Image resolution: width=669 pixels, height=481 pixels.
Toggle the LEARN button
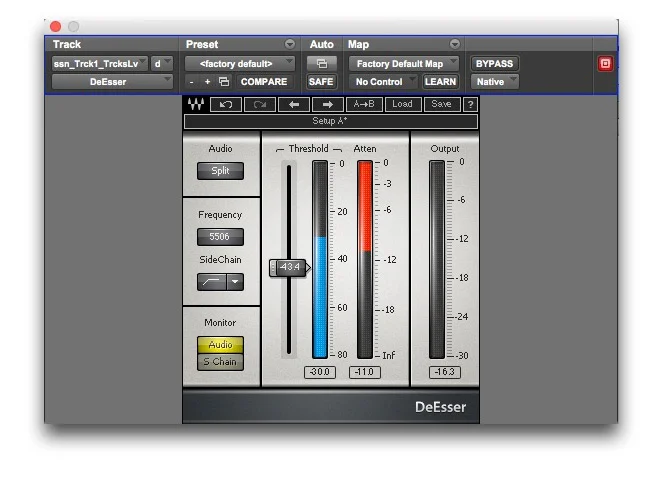click(440, 82)
